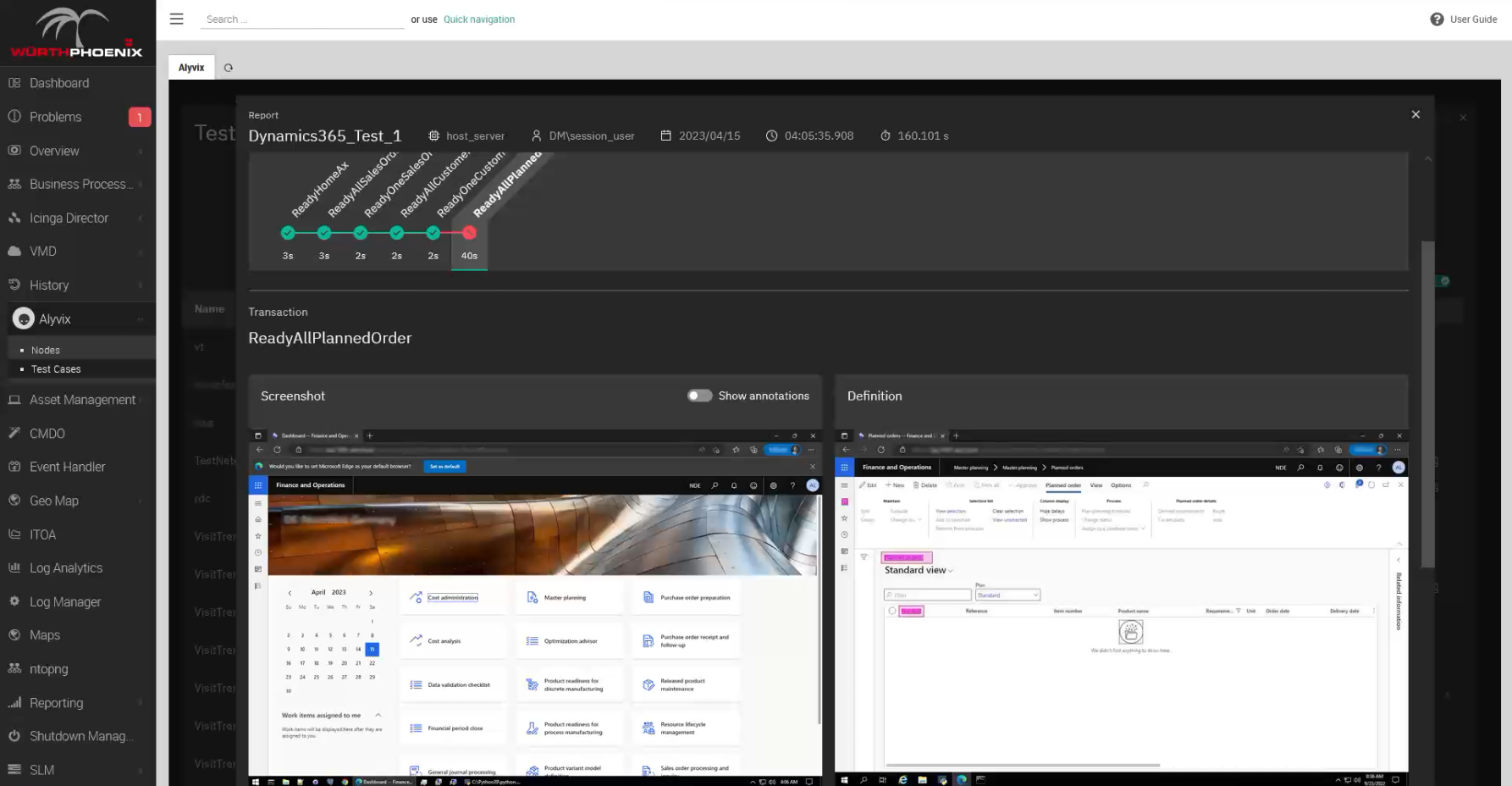1512x786 pixels.
Task: Click the Icinga Director icon
Action: (14, 218)
